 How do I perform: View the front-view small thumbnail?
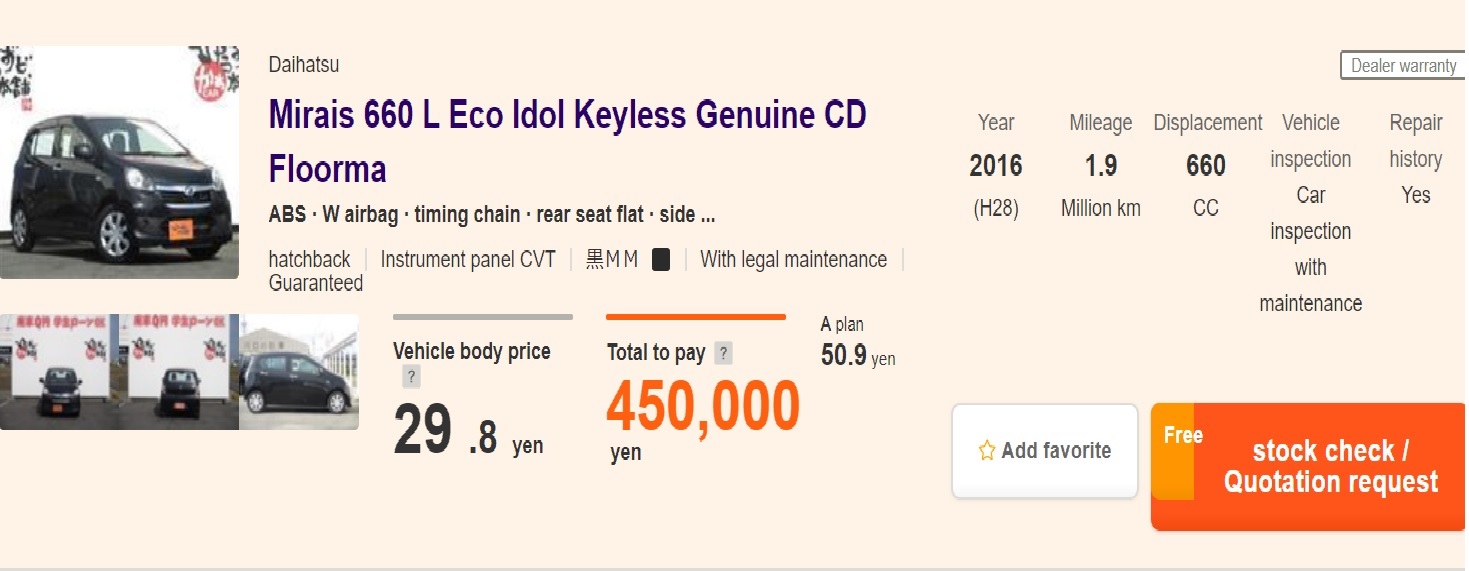[60, 372]
